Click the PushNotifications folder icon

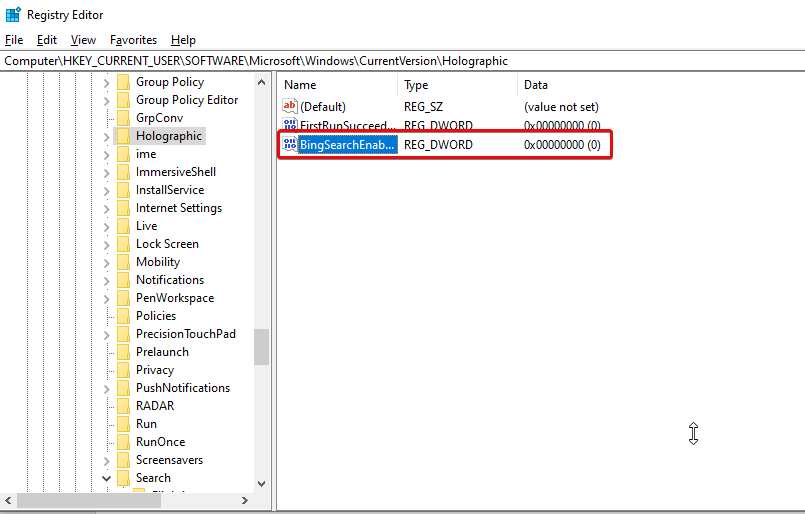click(x=123, y=388)
